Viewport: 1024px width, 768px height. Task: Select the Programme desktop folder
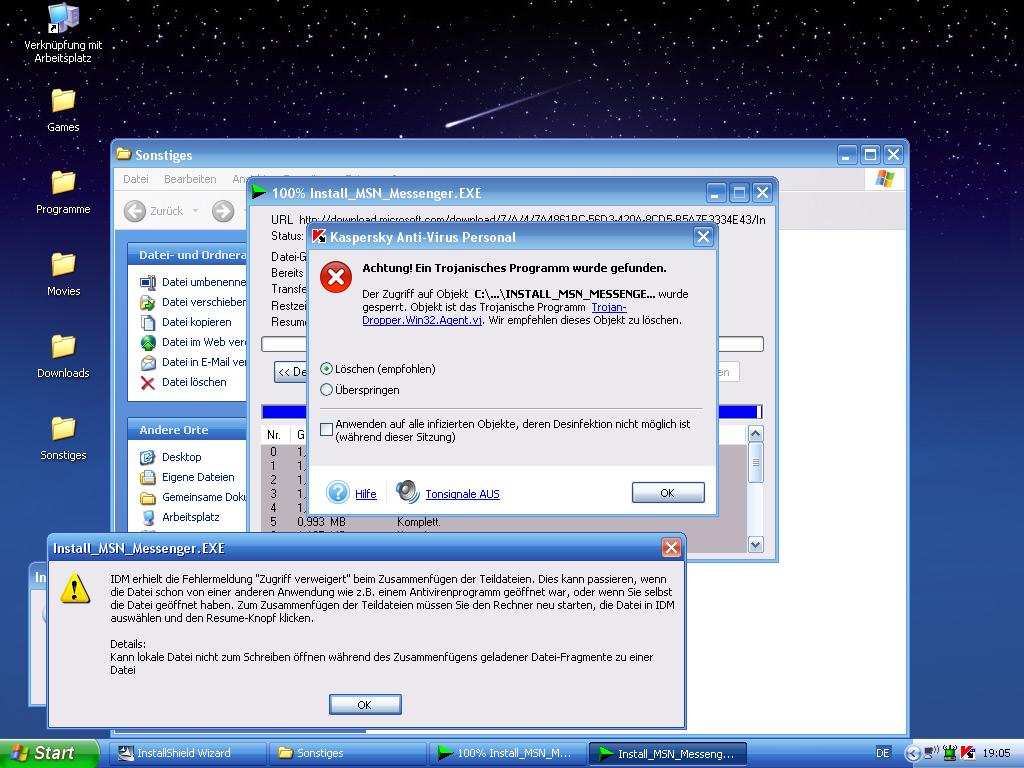click(x=63, y=192)
